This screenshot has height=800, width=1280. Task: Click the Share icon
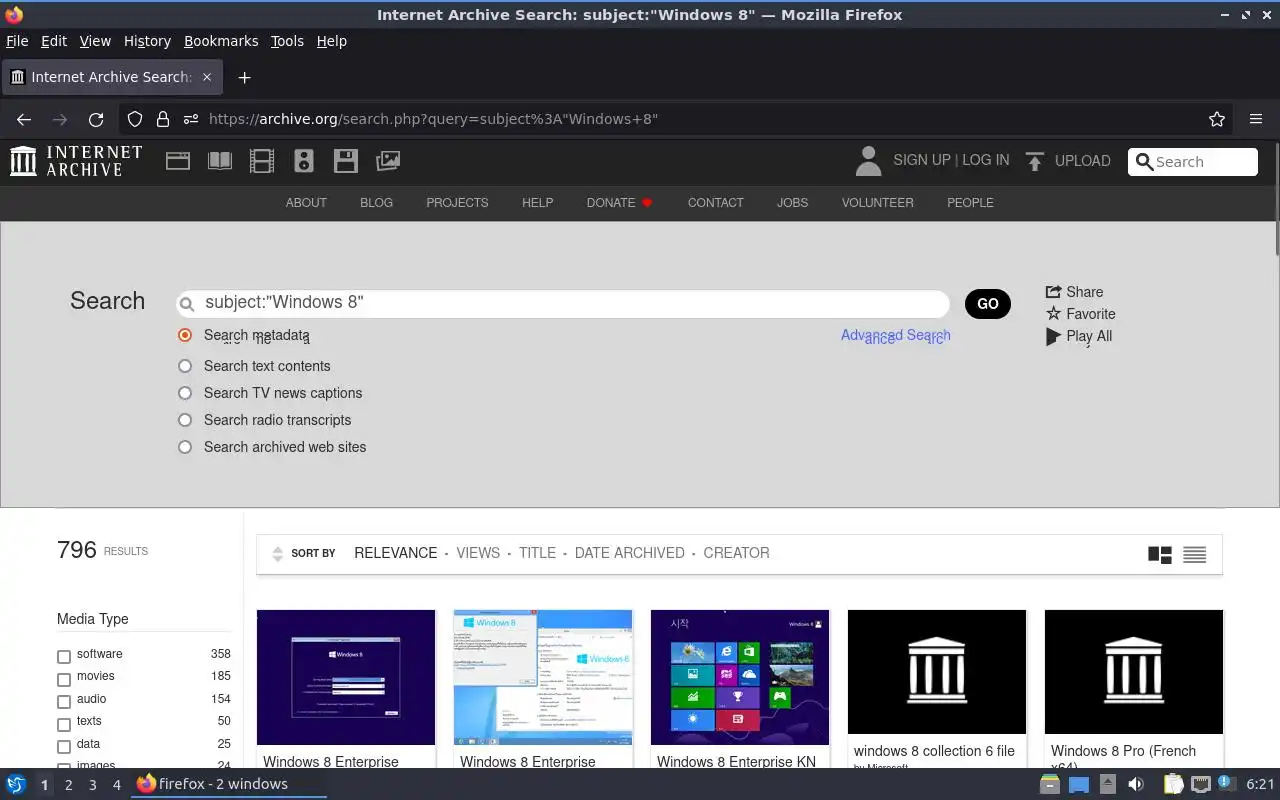click(x=1053, y=292)
